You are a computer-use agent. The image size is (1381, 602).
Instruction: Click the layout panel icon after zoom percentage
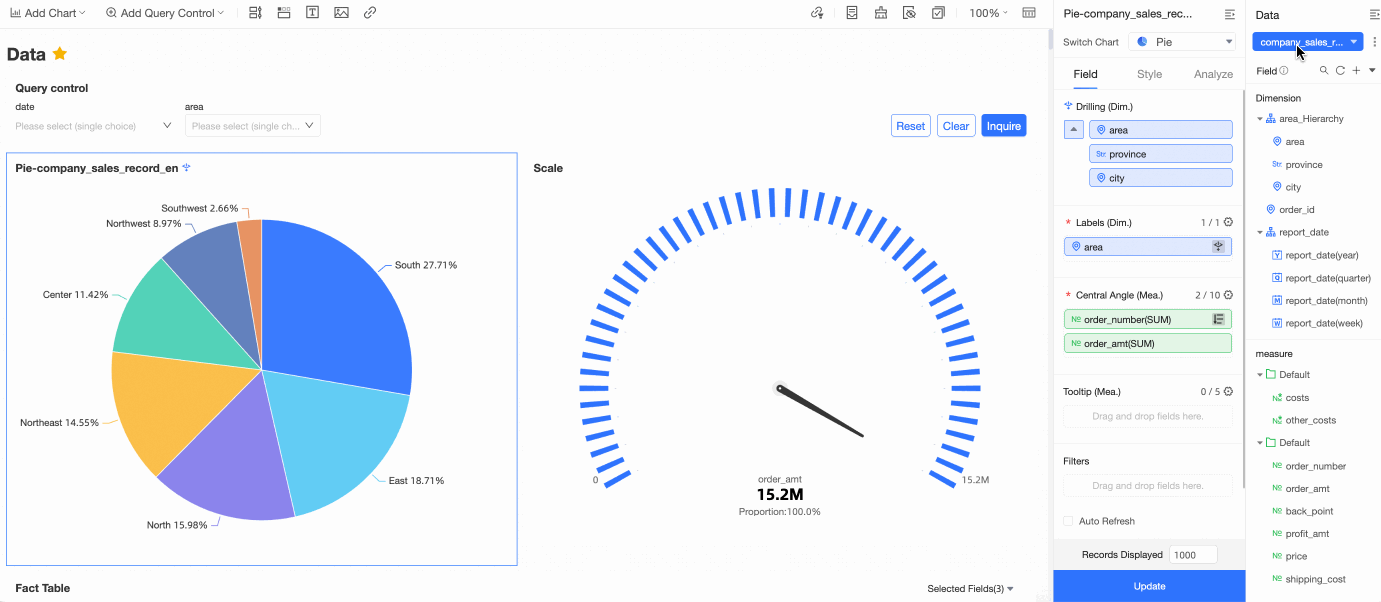pyautogui.click(x=1029, y=13)
